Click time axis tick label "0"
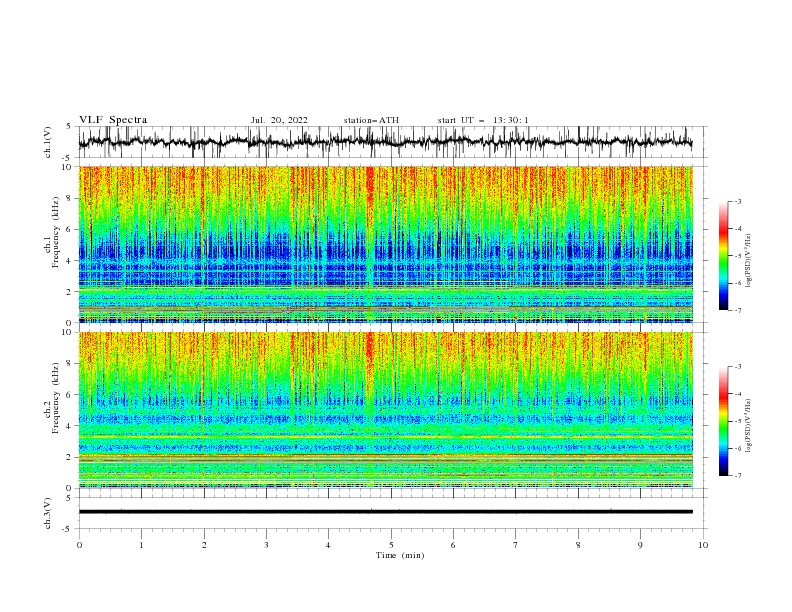Screen dimensions: 792x612 [79, 545]
